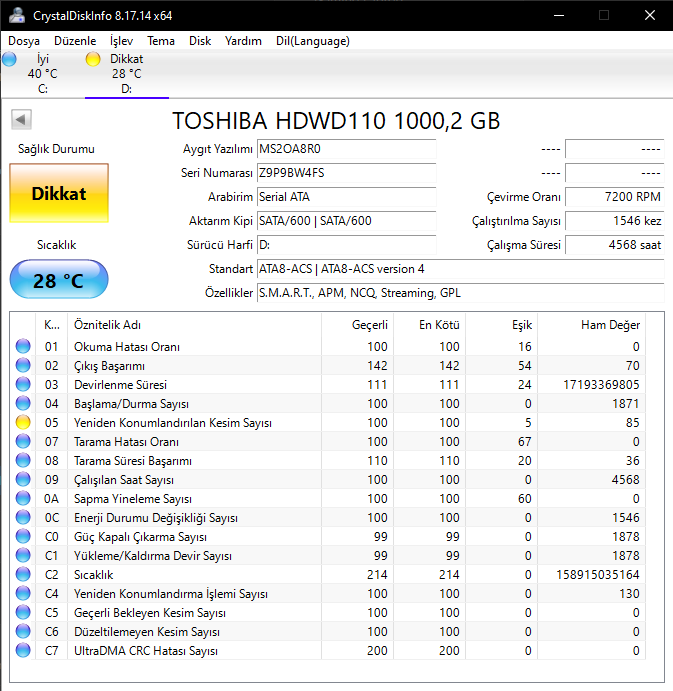This screenshot has width=673, height=691.
Task: Click status orb of Devirlenme Süresi row
Action: tap(23, 384)
